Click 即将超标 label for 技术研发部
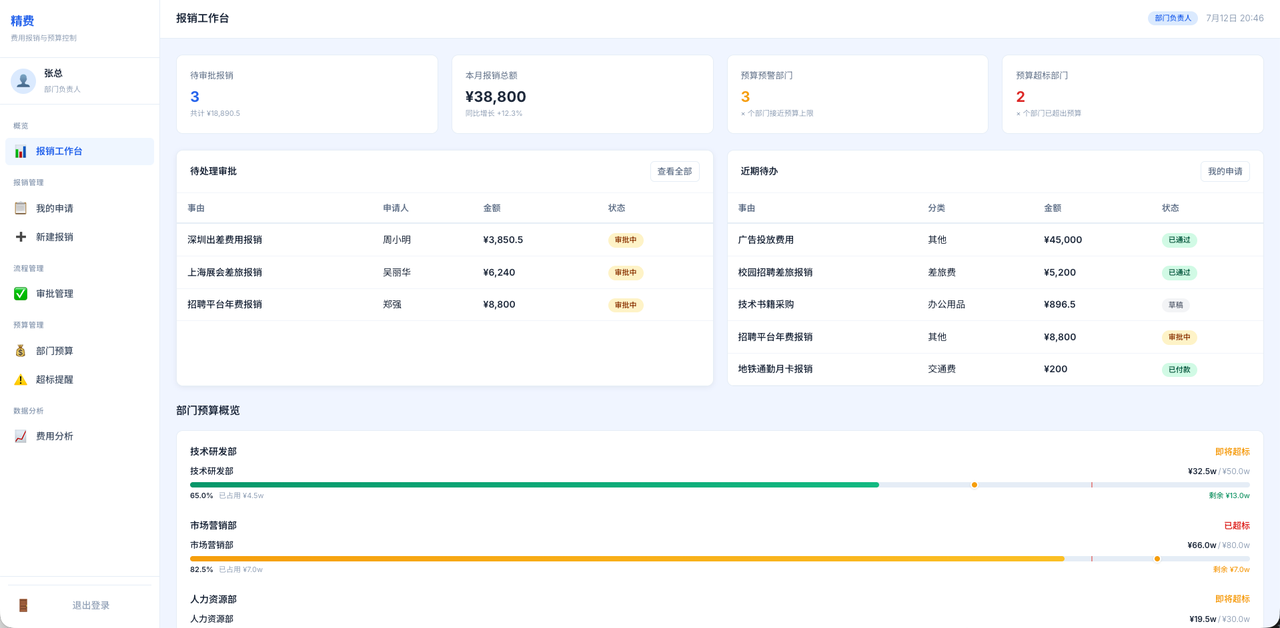 click(1232, 452)
